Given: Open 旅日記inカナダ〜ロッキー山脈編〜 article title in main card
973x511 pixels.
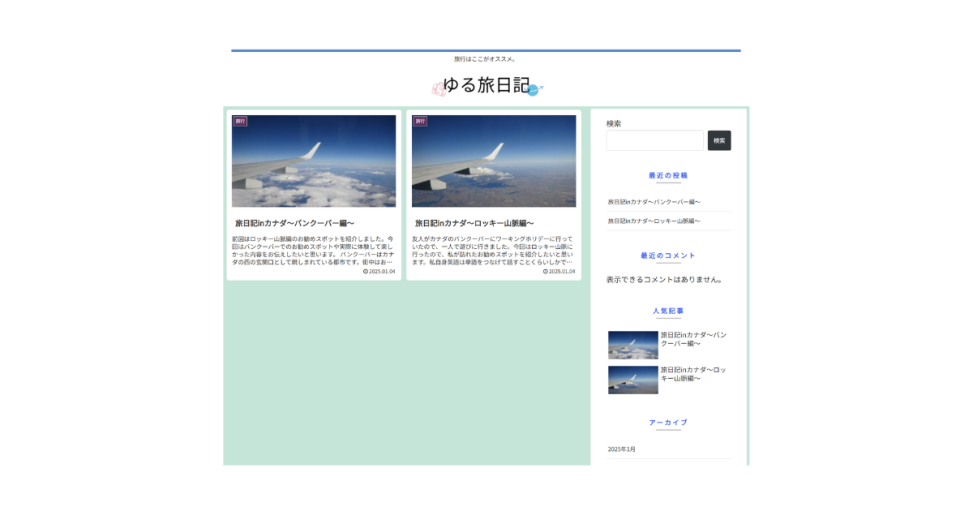Looking at the screenshot, I should coord(474,223).
